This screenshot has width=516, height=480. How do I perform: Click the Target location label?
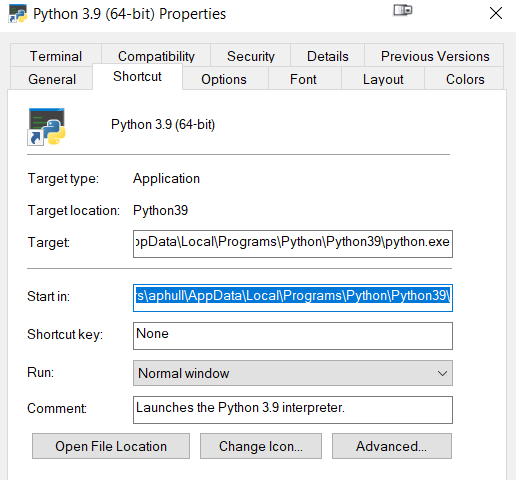[74, 211]
